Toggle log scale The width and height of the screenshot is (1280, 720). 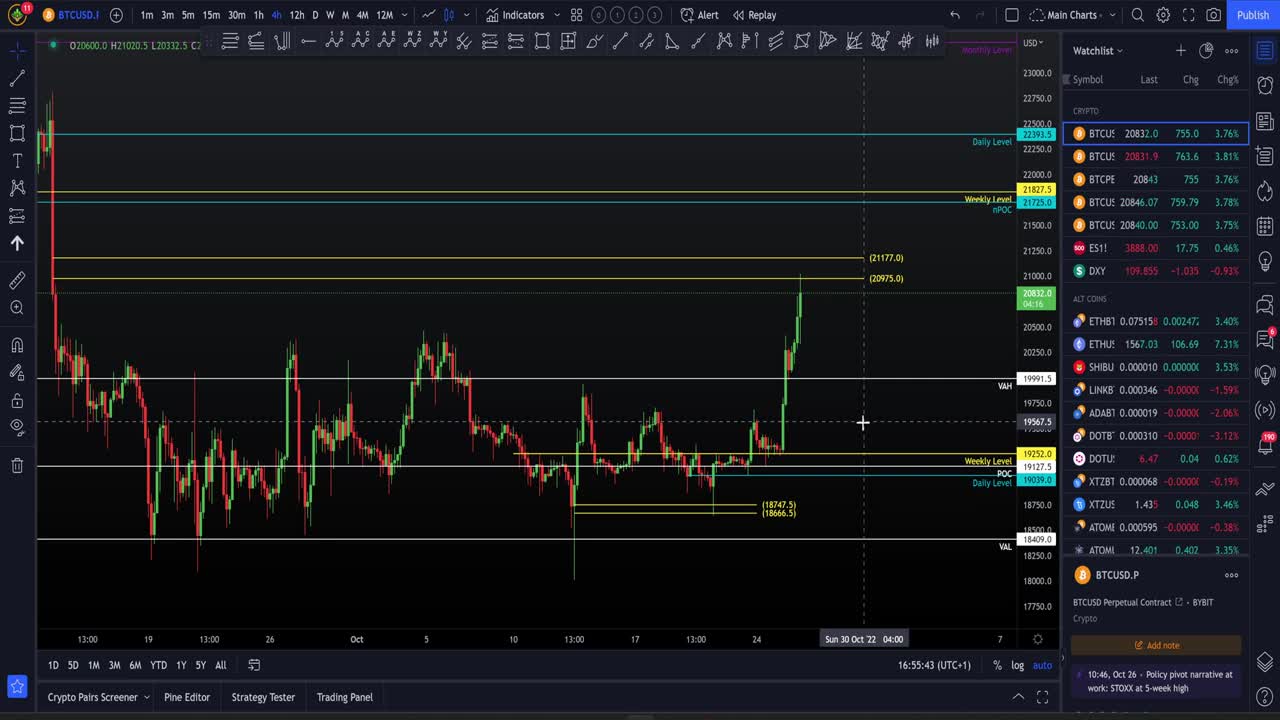coord(1018,665)
